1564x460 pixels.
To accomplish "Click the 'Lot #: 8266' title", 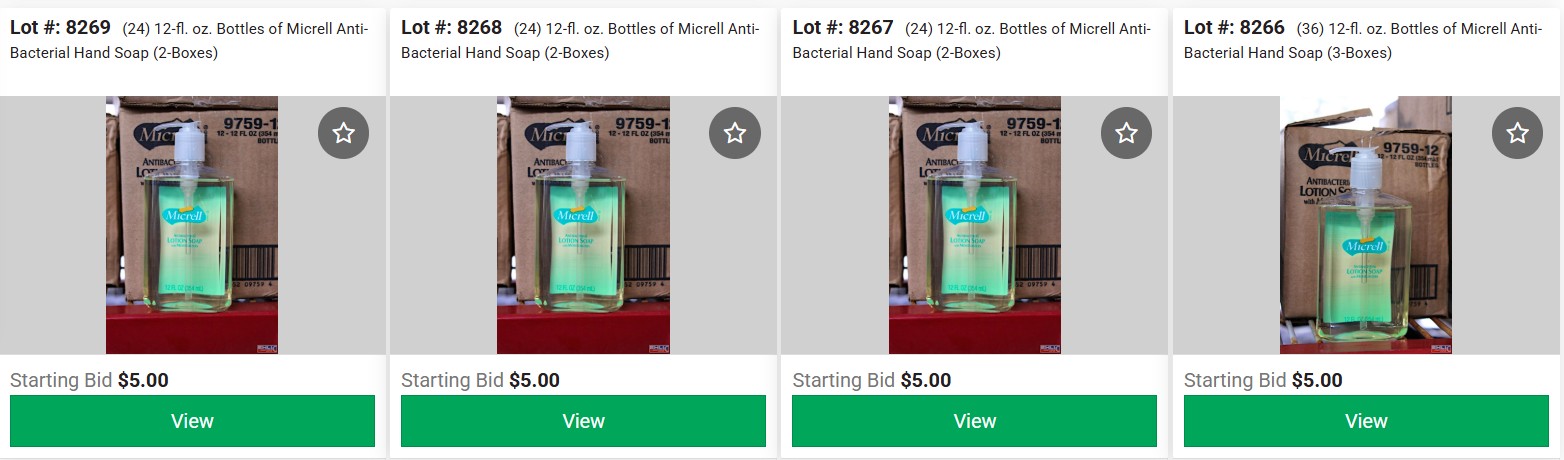I will (x=1234, y=27).
